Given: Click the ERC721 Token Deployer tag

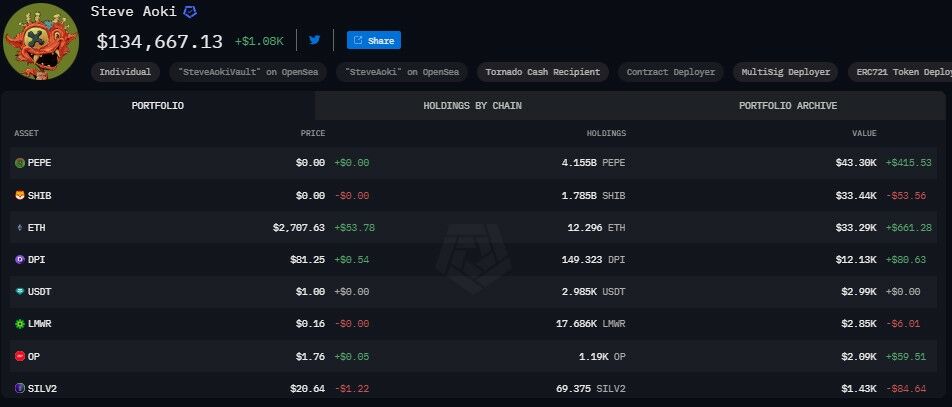Looking at the screenshot, I should click(900, 72).
